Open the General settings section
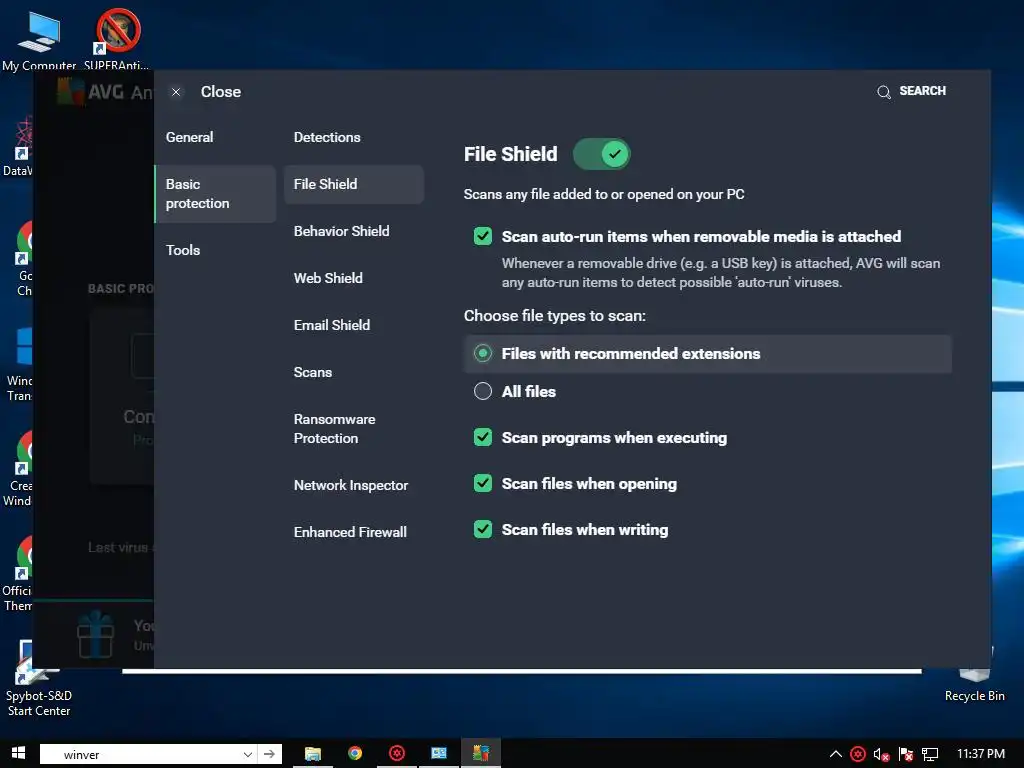Screen dimensions: 1024x768 point(189,137)
